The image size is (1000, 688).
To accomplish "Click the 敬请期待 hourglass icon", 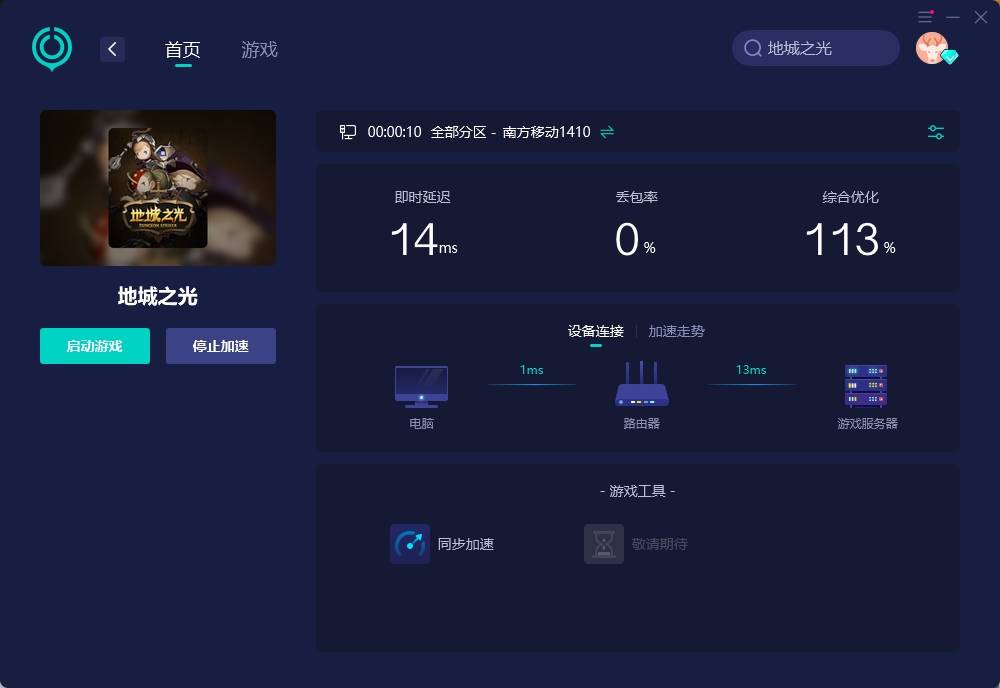I will click(x=604, y=544).
